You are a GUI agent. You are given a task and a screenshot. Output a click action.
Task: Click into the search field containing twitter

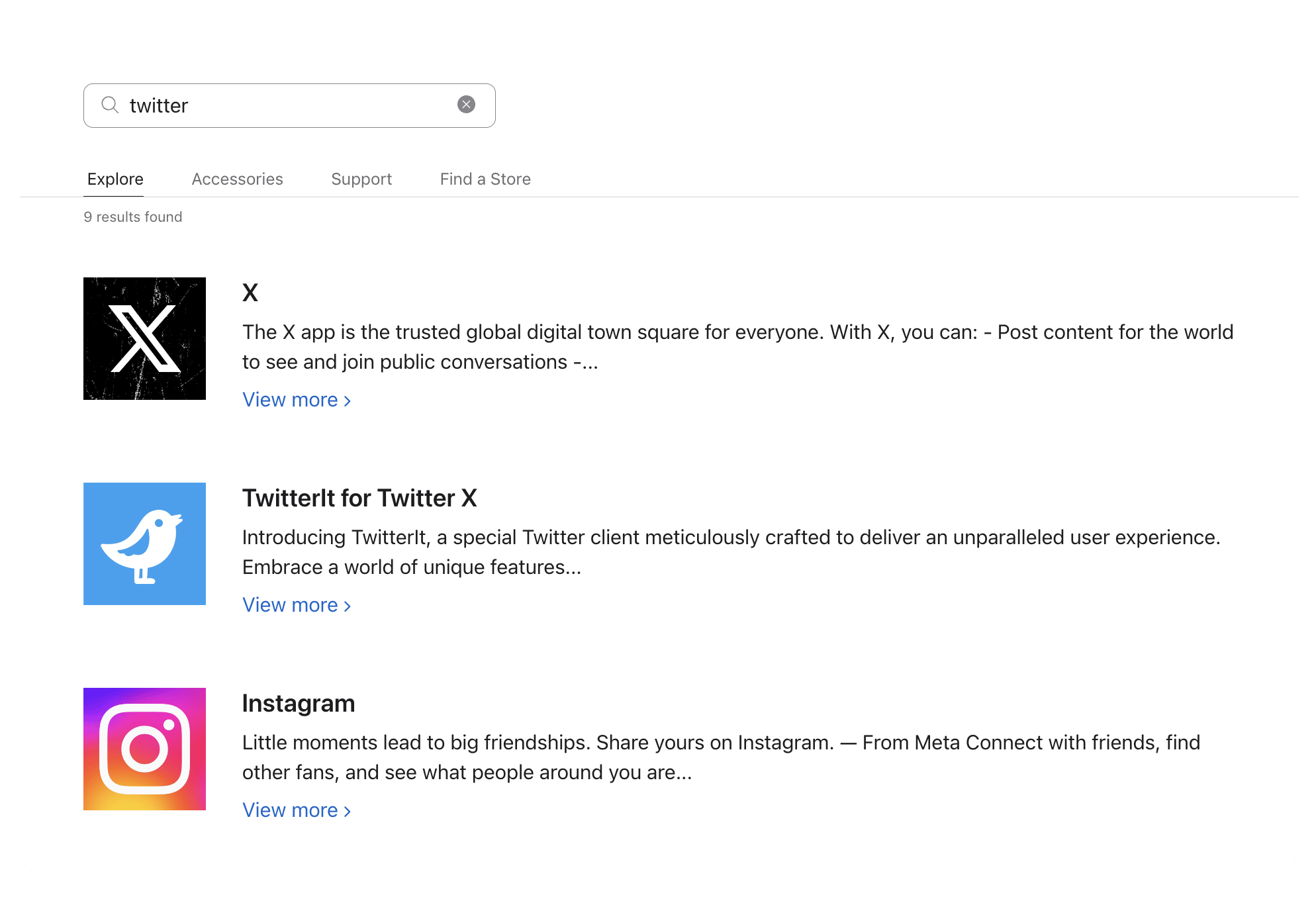click(289, 105)
